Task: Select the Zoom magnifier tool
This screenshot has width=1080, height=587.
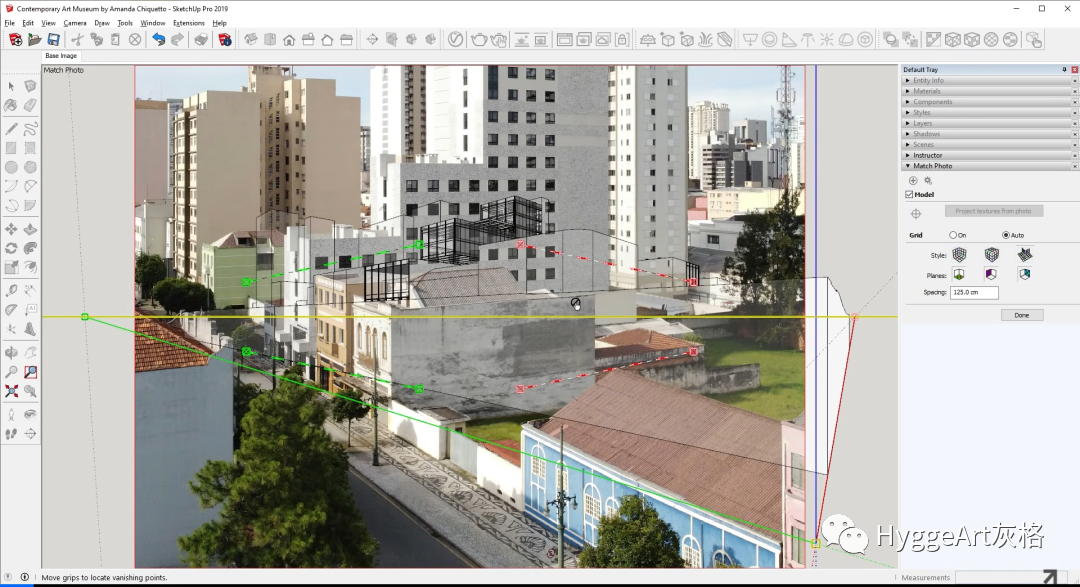Action: tap(11, 372)
